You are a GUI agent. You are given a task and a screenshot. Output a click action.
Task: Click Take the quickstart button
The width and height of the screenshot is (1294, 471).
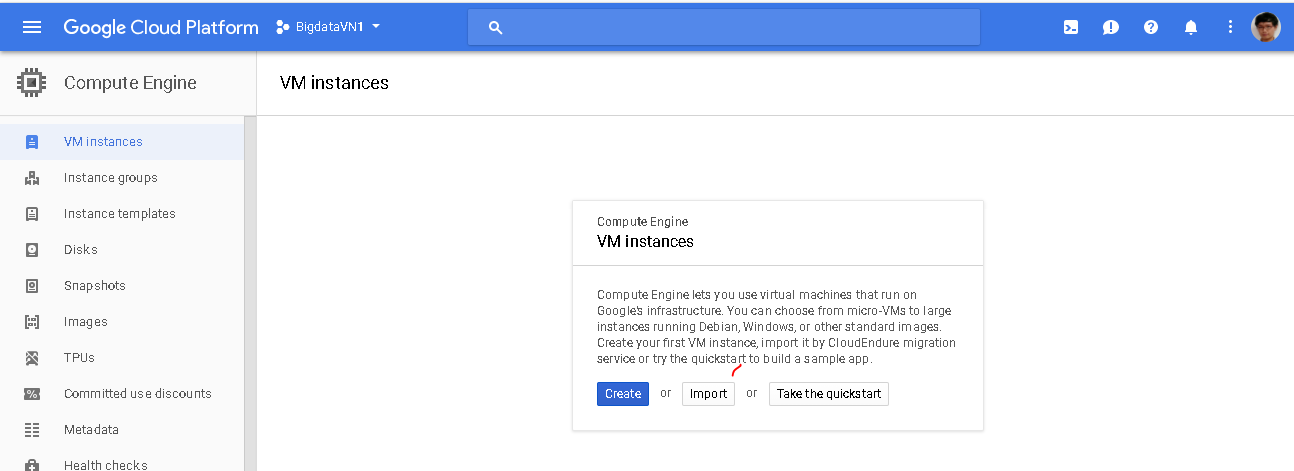coord(829,394)
